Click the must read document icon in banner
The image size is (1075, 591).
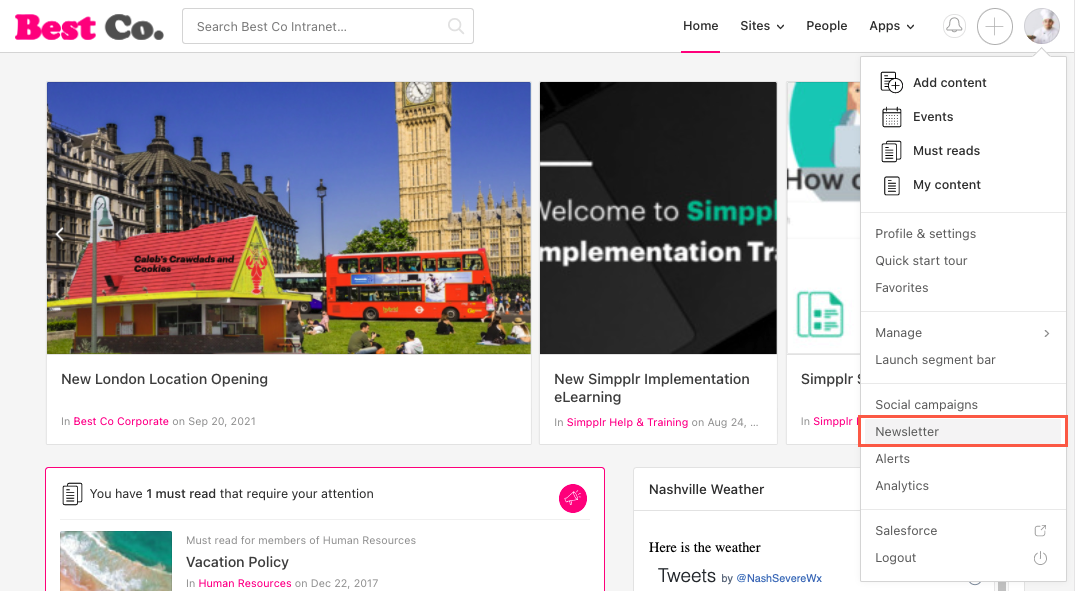click(72, 494)
